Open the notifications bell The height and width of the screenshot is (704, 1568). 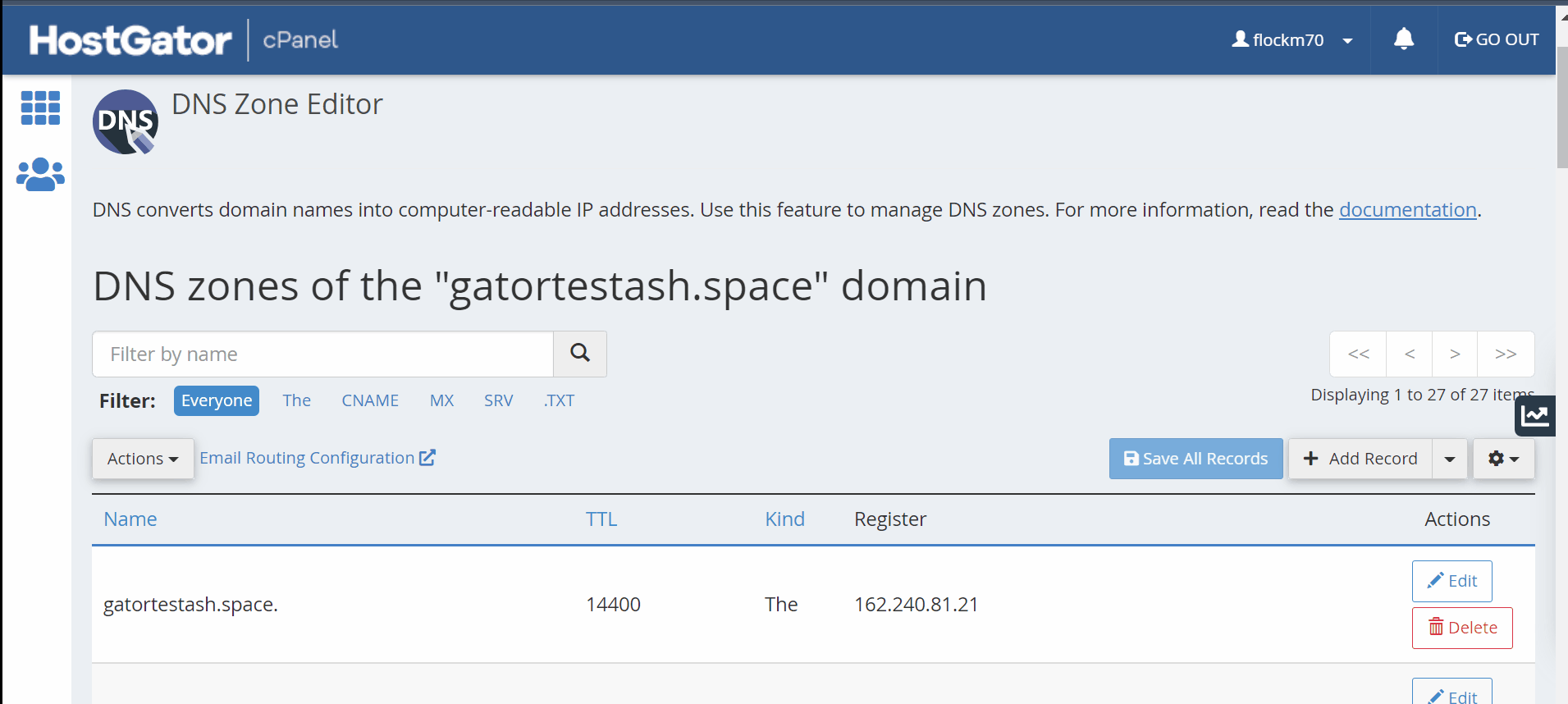(1404, 39)
